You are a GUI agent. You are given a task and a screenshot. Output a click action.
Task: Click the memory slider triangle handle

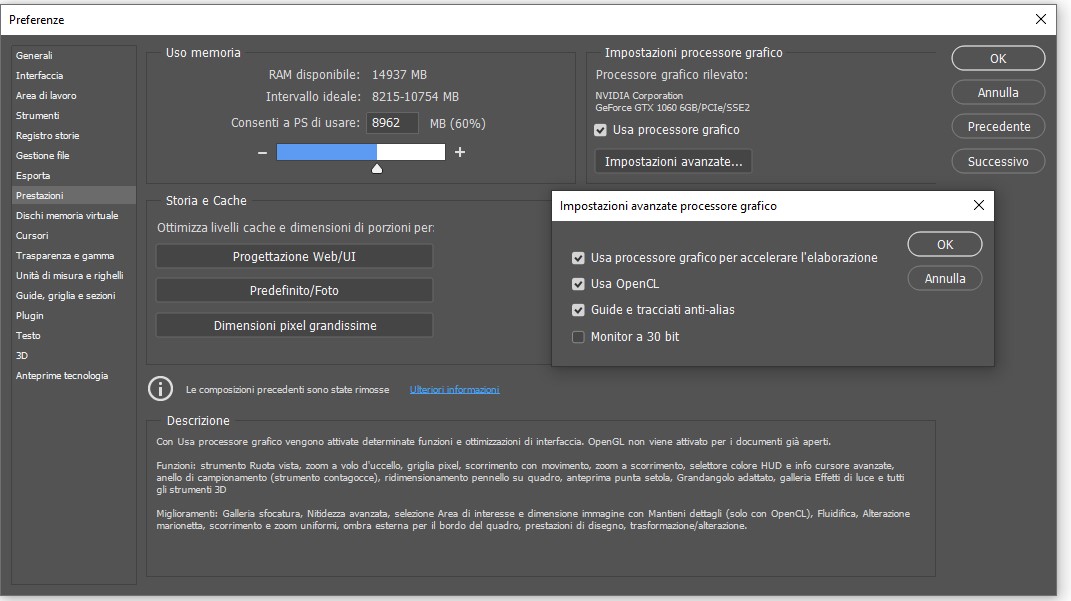pyautogui.click(x=377, y=169)
